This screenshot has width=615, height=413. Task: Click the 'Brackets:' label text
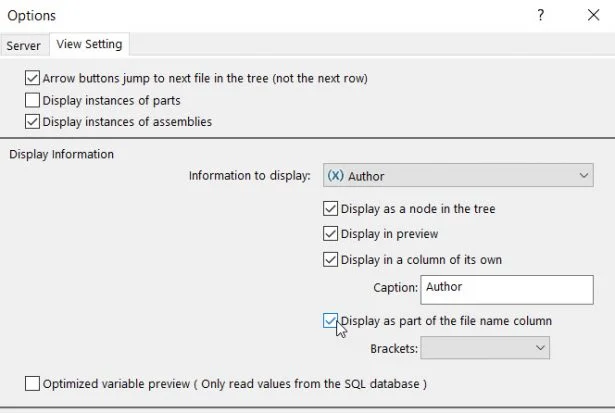[393, 349]
